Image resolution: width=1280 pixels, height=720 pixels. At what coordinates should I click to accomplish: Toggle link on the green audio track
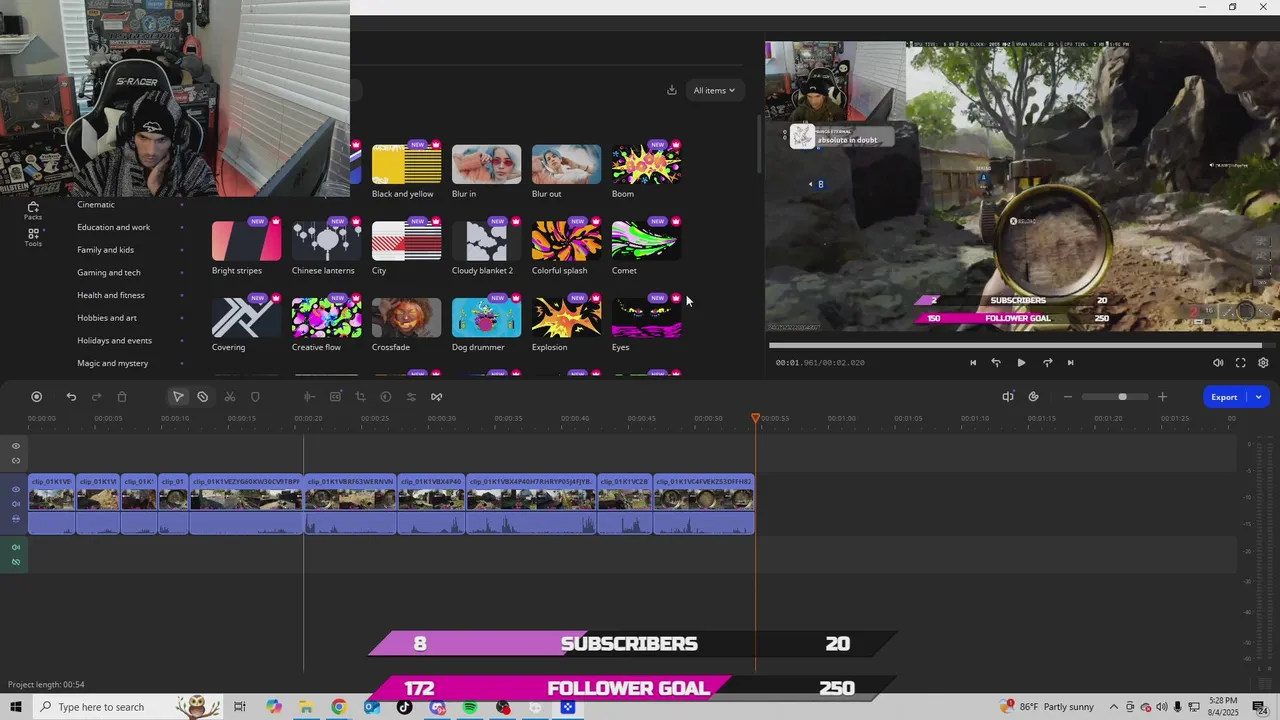point(16,562)
